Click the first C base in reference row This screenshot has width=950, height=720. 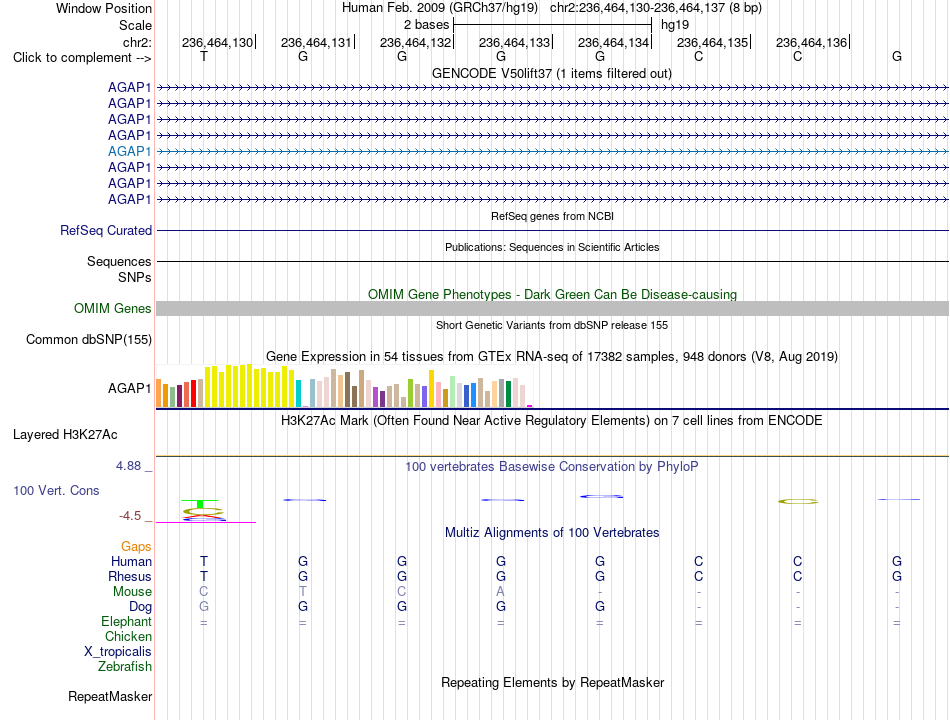tap(699, 56)
